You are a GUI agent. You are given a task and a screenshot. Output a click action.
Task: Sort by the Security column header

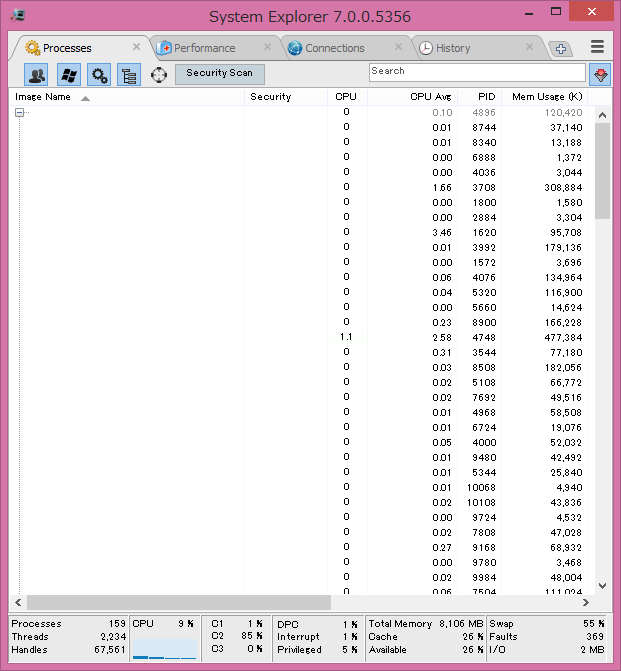click(286, 97)
